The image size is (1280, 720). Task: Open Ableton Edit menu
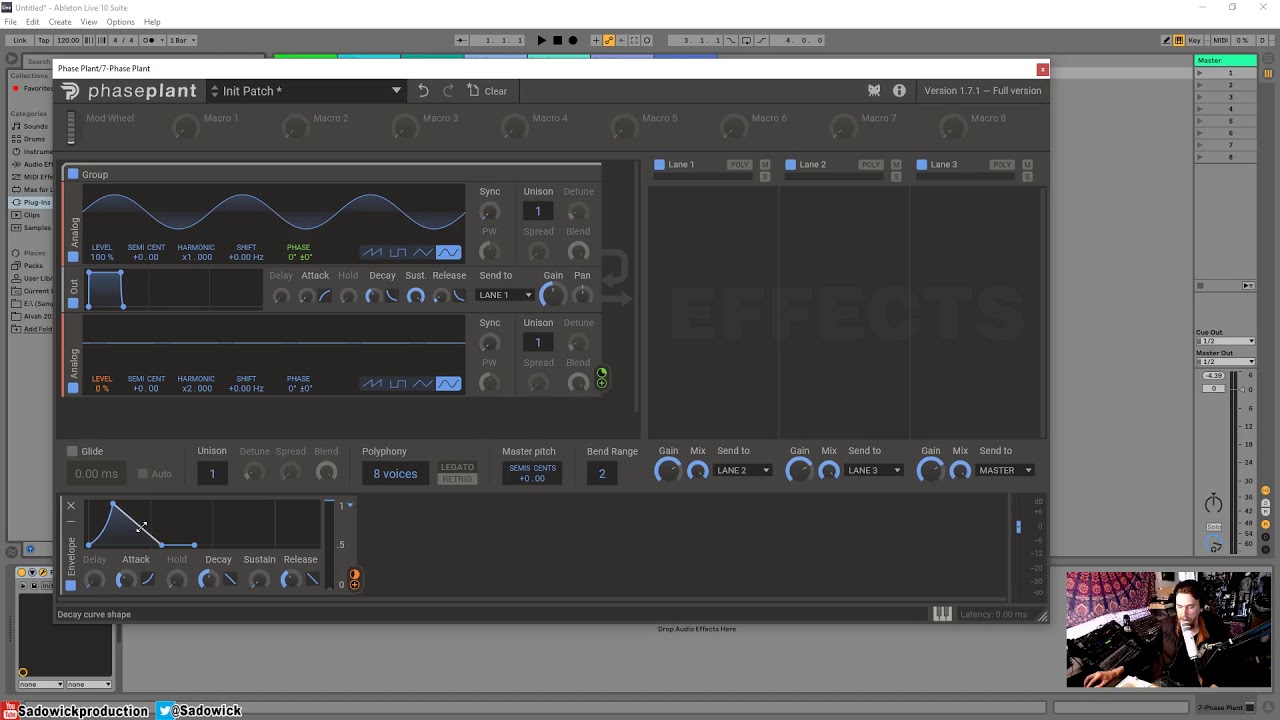pos(33,22)
